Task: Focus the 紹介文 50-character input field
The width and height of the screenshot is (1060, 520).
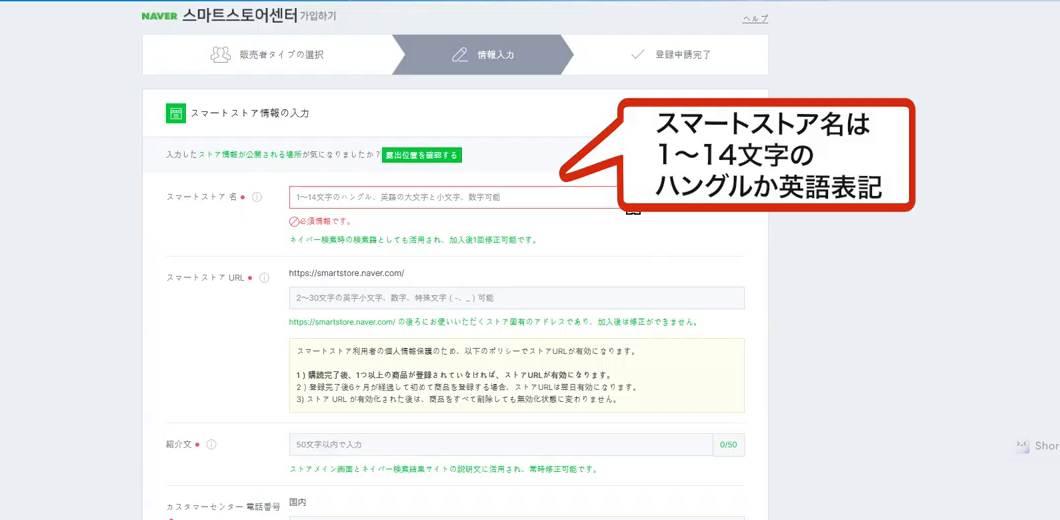Action: [x=501, y=445]
